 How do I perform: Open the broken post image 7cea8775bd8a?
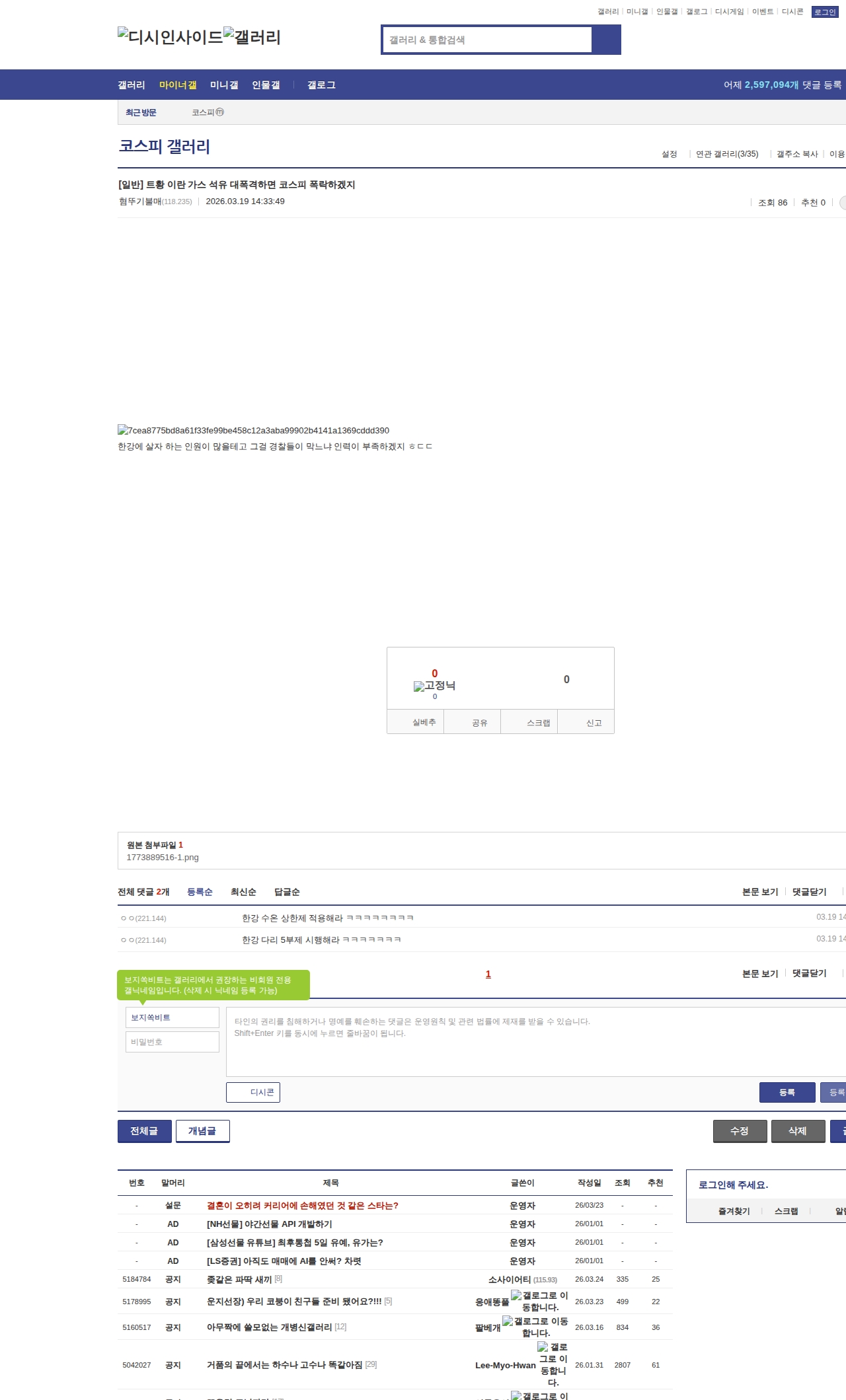pyautogui.click(x=253, y=430)
